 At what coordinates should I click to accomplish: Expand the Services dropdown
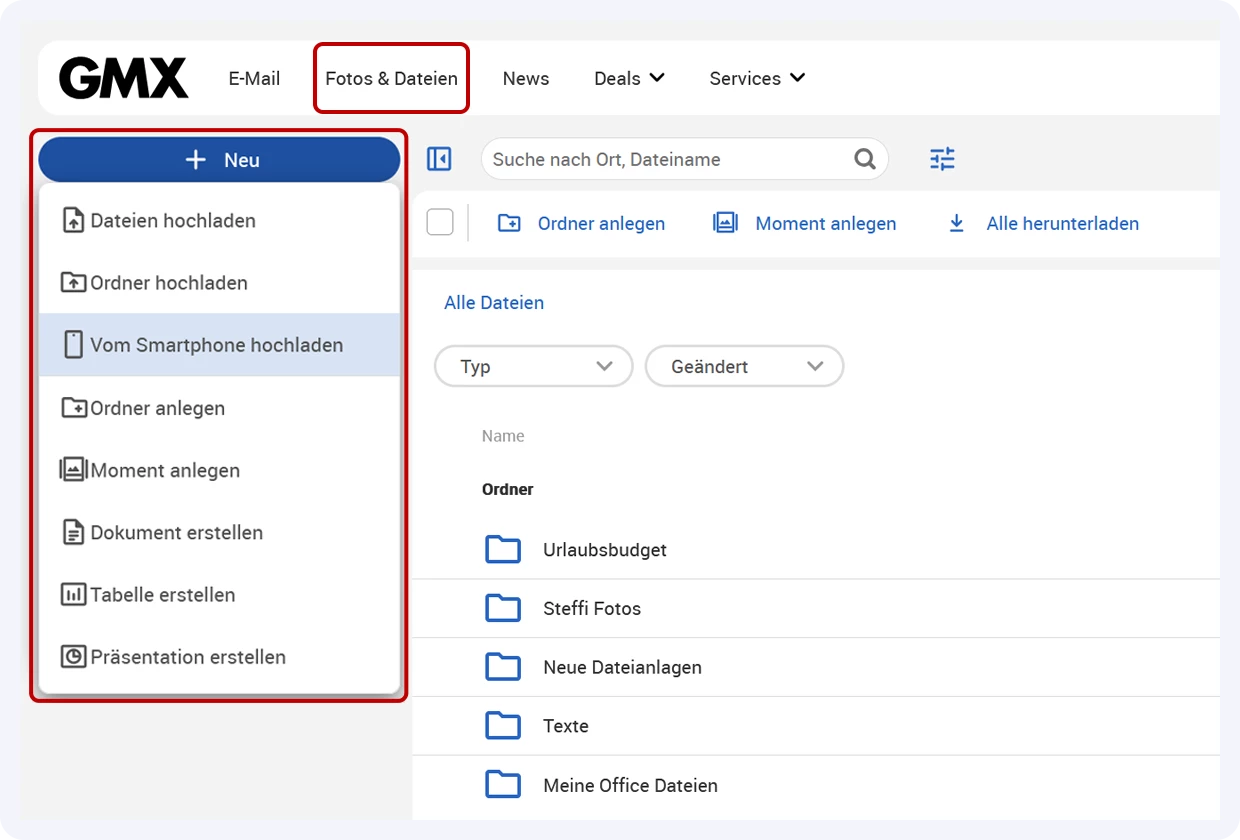click(757, 78)
